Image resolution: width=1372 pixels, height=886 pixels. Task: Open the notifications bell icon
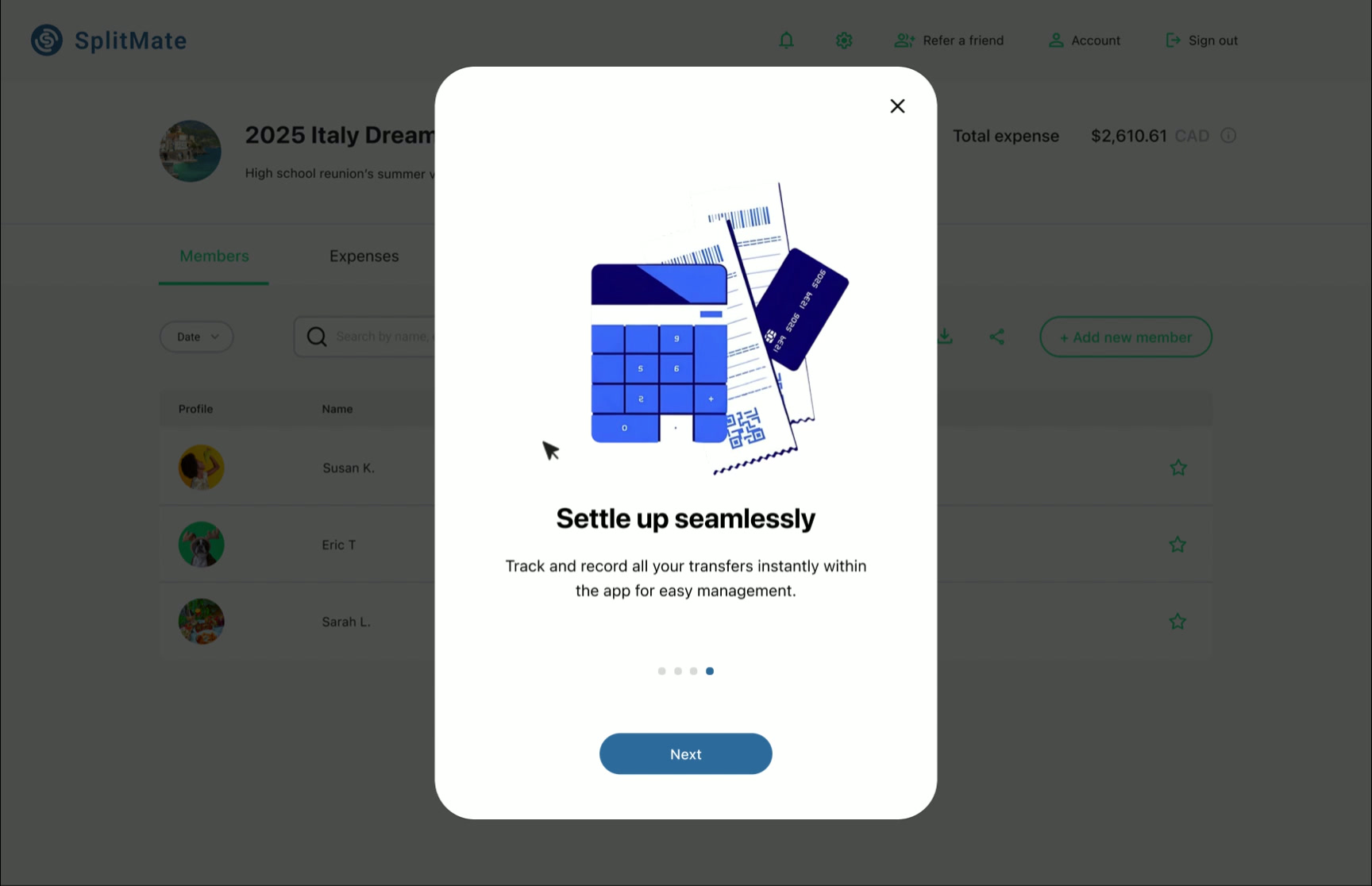[x=786, y=40]
